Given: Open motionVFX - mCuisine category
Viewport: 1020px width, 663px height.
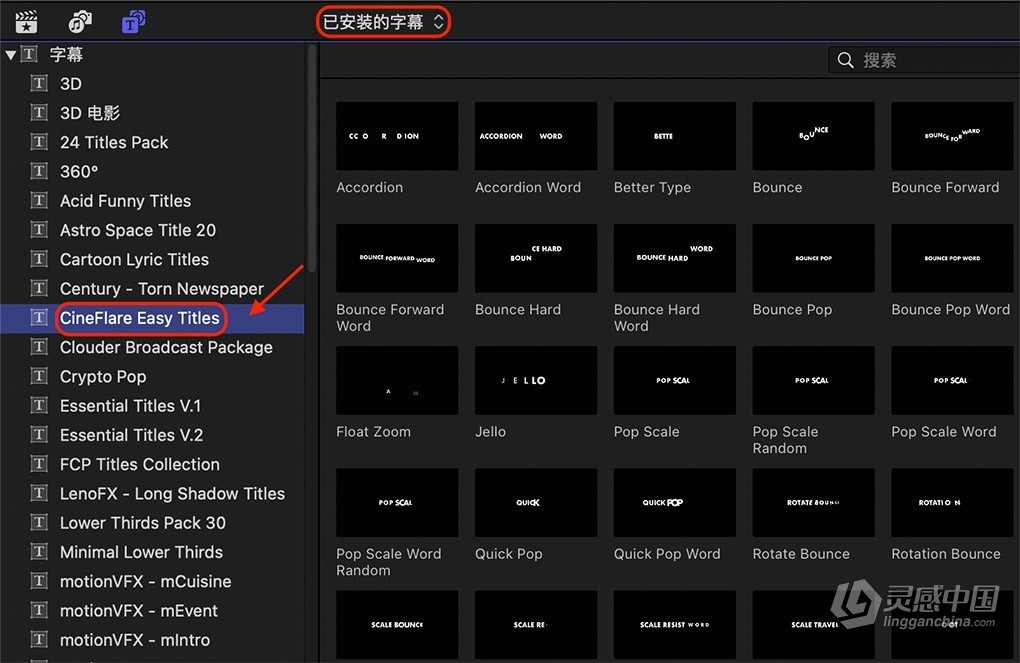Looking at the screenshot, I should tap(152, 582).
